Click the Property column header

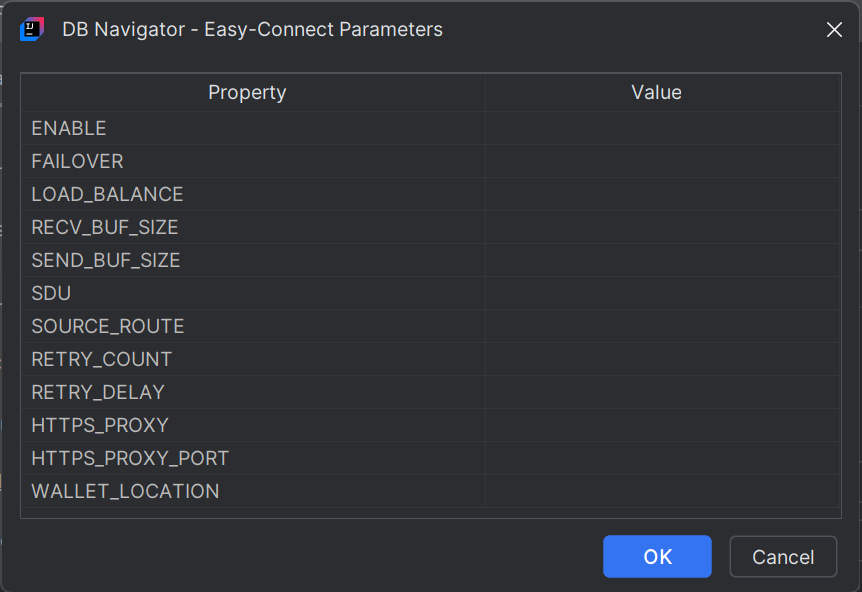pos(247,92)
